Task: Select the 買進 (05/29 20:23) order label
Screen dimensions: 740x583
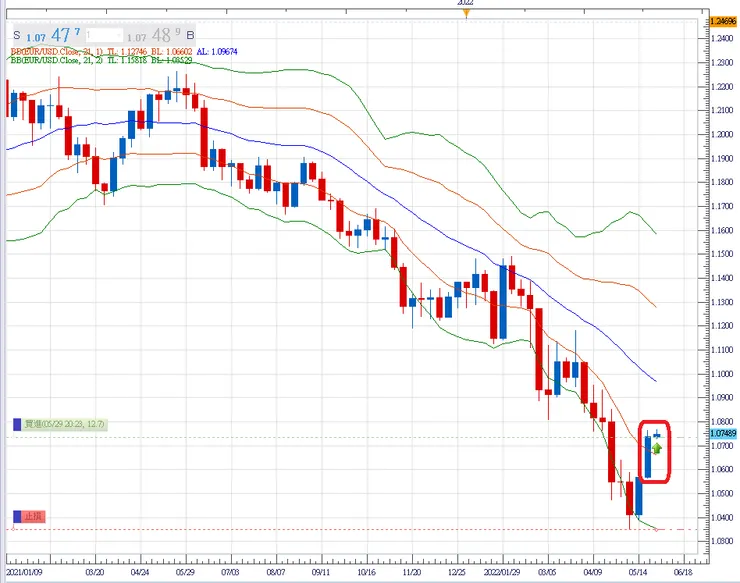Action: [65, 424]
